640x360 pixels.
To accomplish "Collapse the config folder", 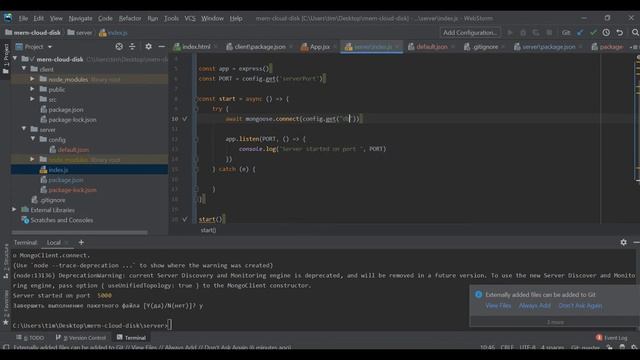I will [33, 139].
